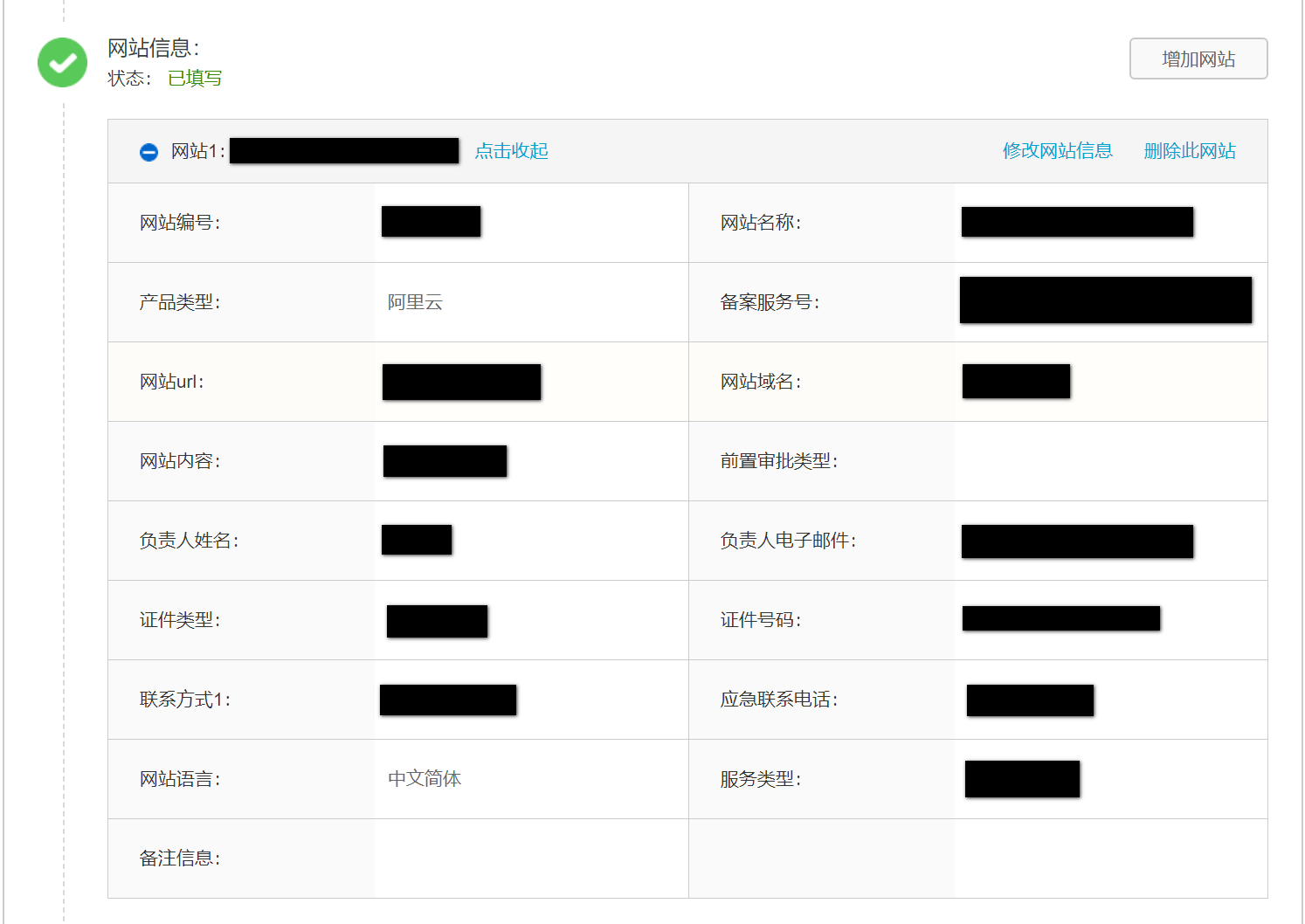Click the 服务类型 field label
Screen dimensions: 1305x924
click(x=760, y=779)
